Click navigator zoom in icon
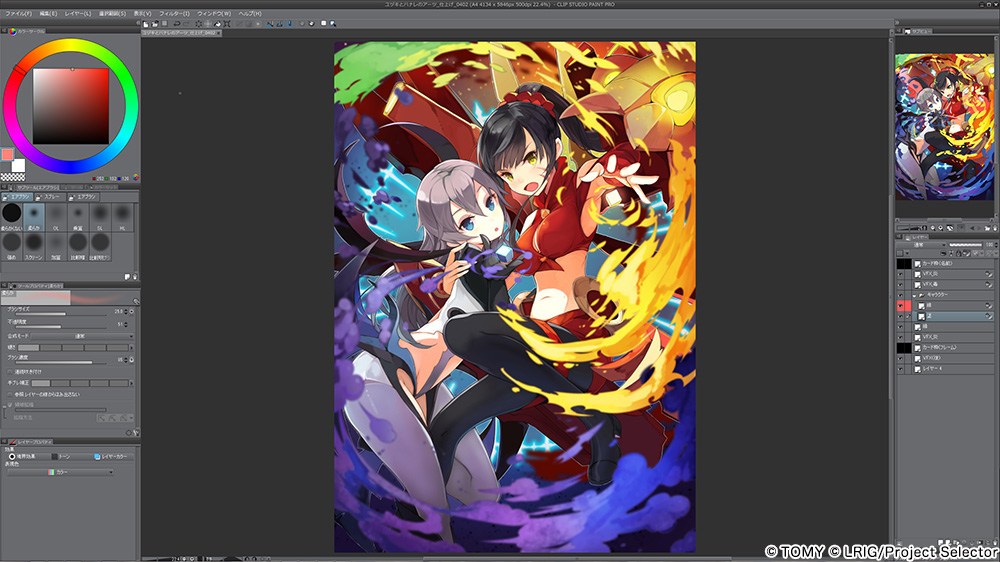This screenshot has height=562, width=1000. 941,228
